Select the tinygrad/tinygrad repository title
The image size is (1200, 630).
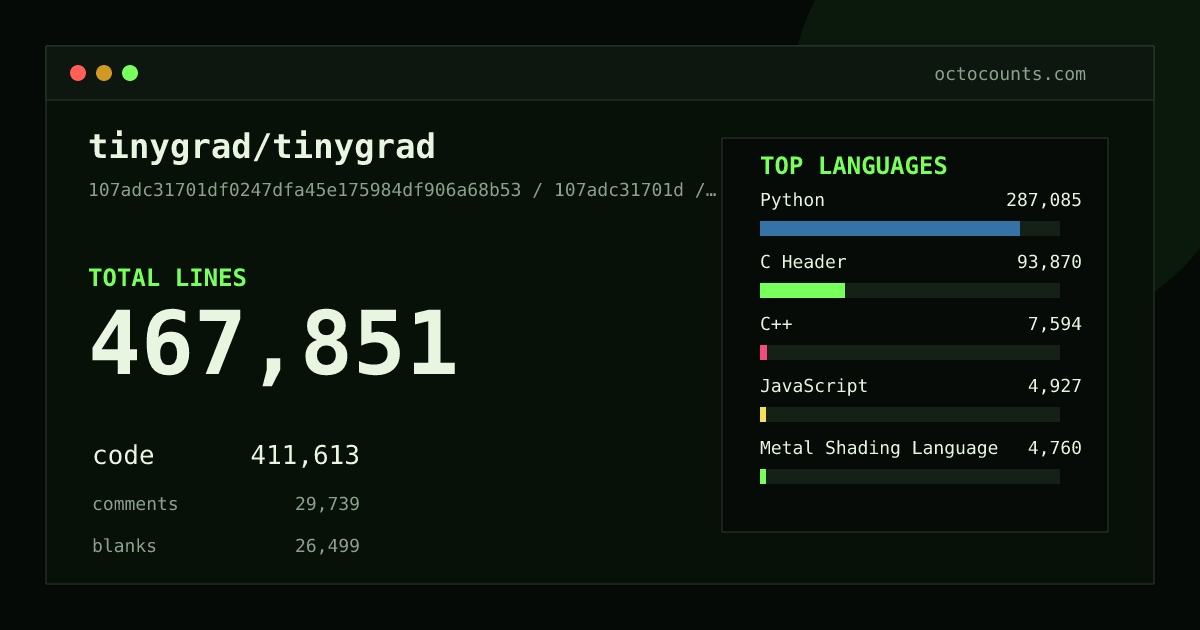click(262, 147)
